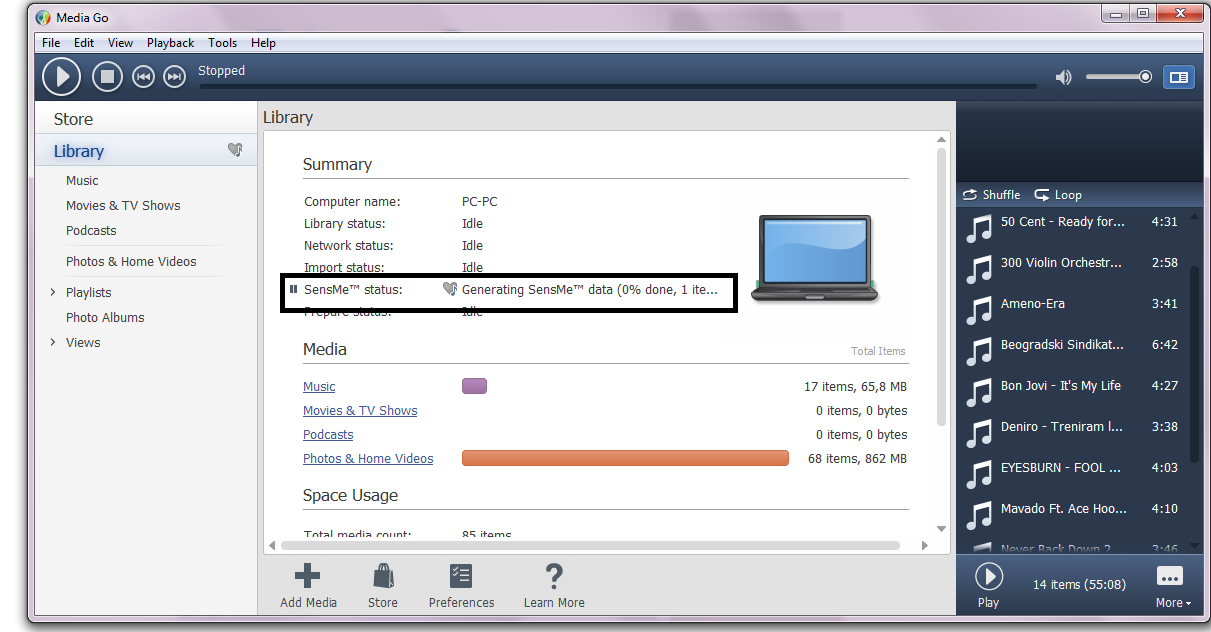This screenshot has width=1211, height=632.
Task: Start playback with the large Play button
Action: coord(61,76)
